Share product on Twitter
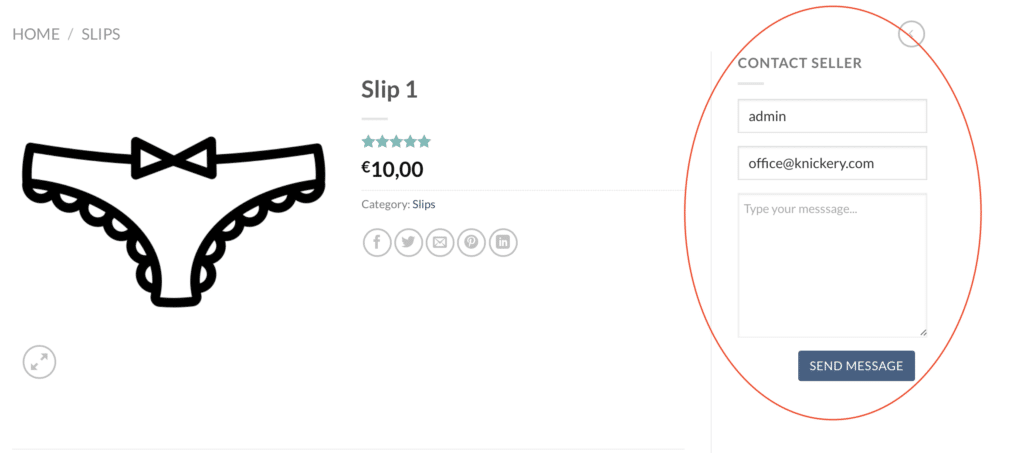The width and height of the screenshot is (1024, 453). coord(408,243)
